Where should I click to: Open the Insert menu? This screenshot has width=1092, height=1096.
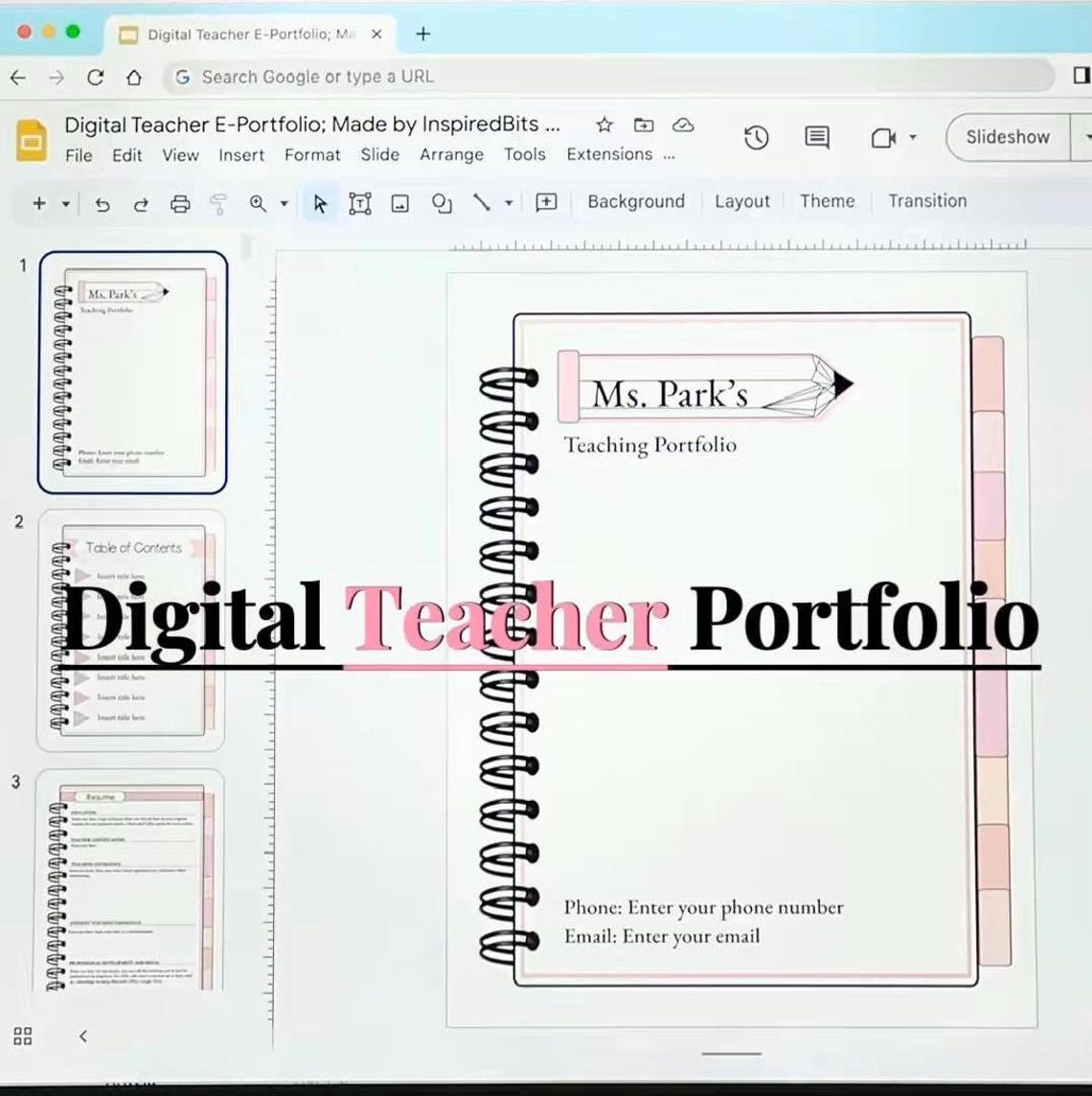tap(240, 154)
